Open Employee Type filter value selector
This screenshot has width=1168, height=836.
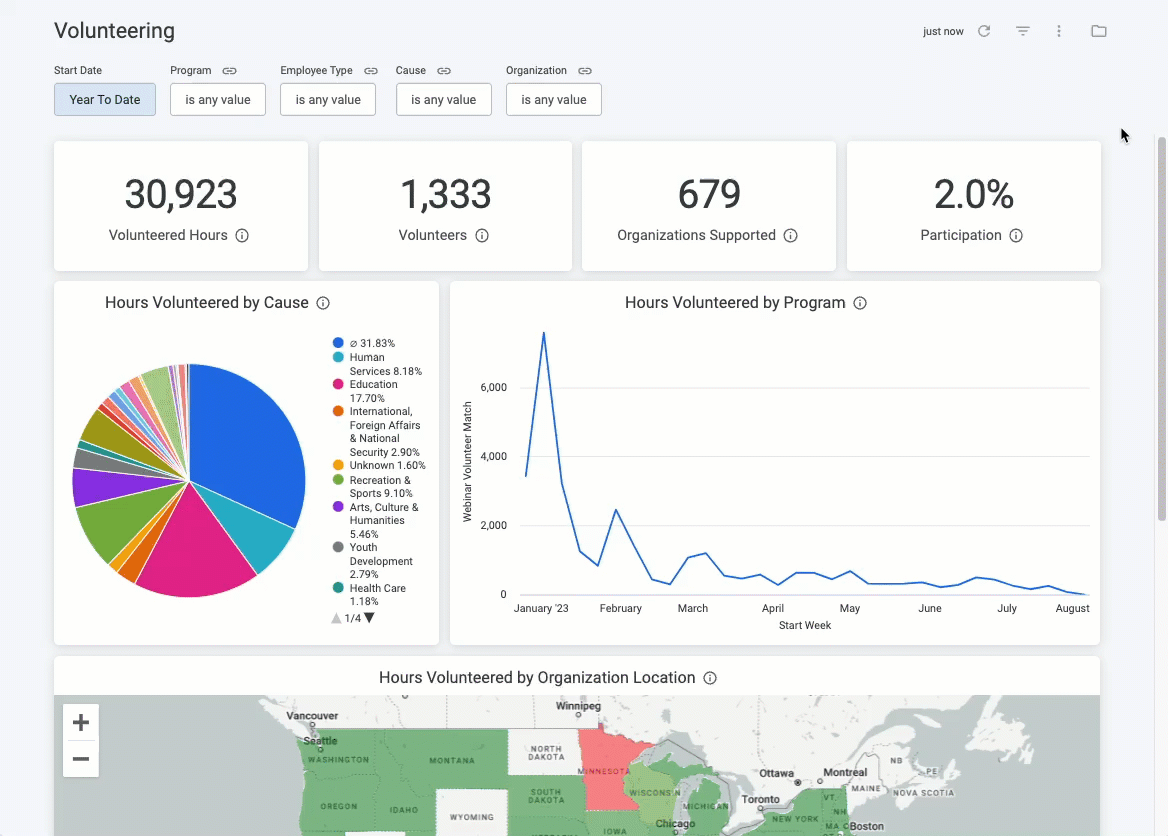click(328, 100)
